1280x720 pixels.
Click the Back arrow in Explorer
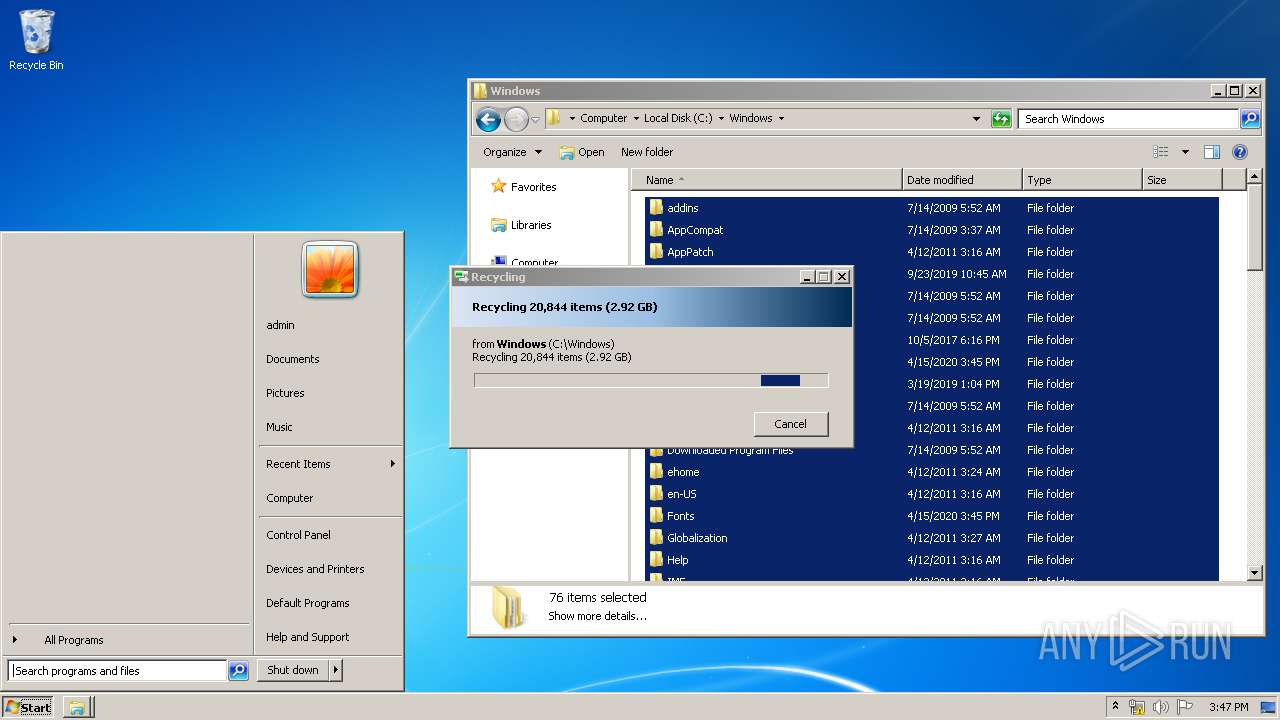point(488,119)
